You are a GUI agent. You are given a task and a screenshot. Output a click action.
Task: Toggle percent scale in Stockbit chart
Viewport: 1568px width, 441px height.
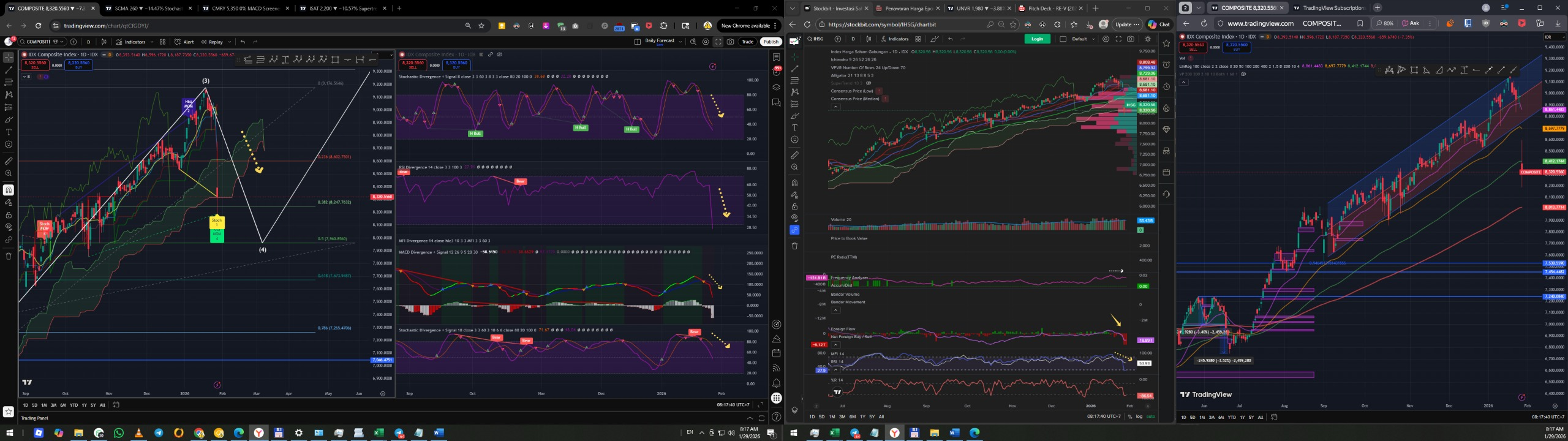tap(1129, 417)
